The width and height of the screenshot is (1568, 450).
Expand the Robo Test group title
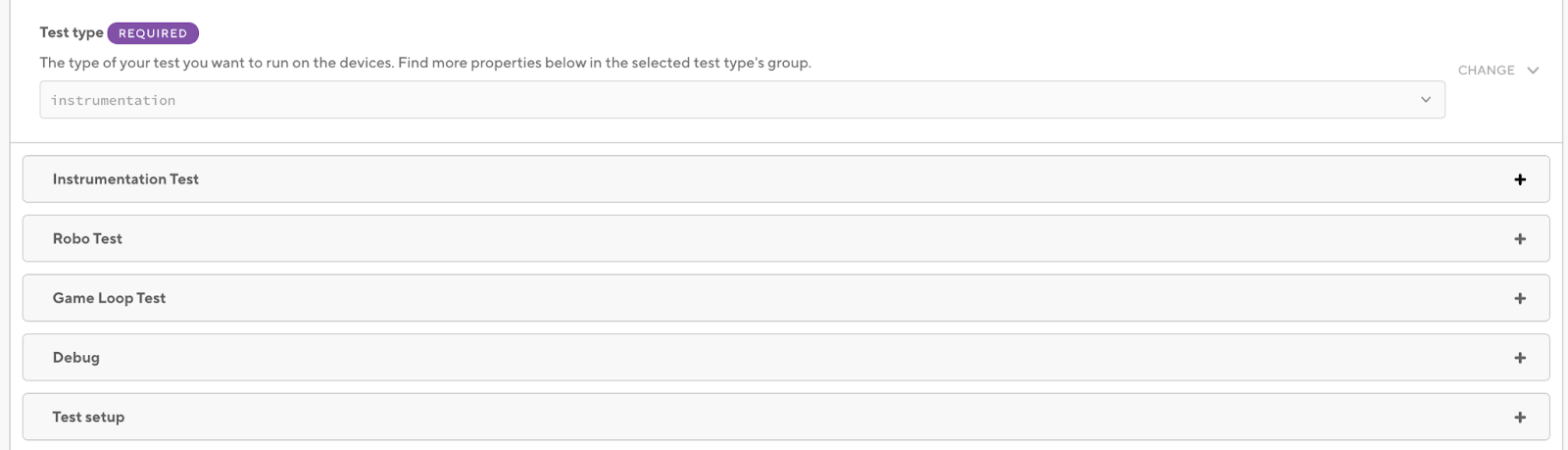pos(87,239)
